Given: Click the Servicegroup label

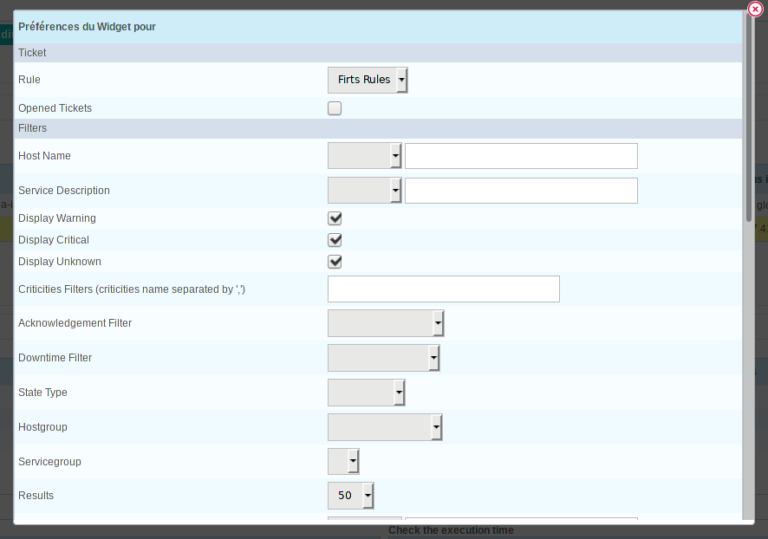Looking at the screenshot, I should [49, 462].
